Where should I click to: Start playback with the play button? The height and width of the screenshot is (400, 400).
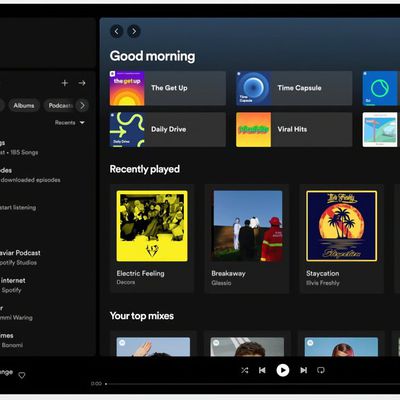283,370
